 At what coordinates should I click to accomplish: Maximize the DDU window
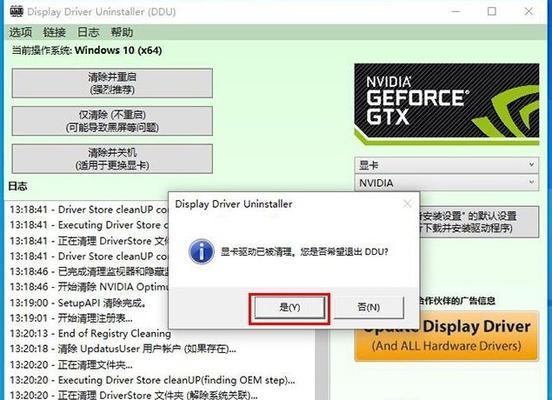(x=492, y=11)
